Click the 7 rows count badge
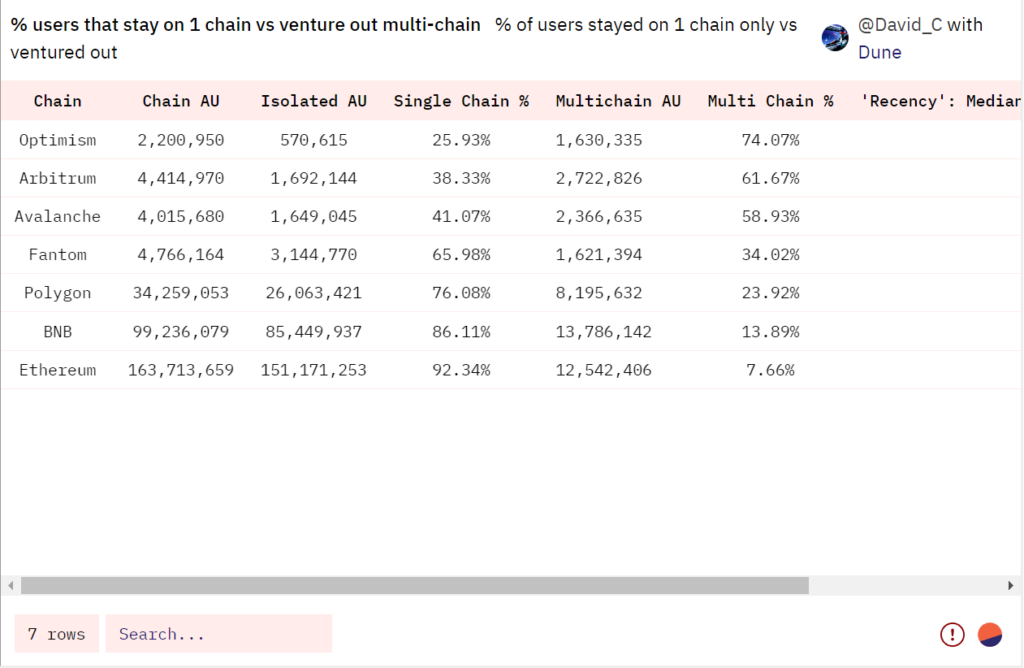Screen dimensions: 1024x668 pos(56,633)
